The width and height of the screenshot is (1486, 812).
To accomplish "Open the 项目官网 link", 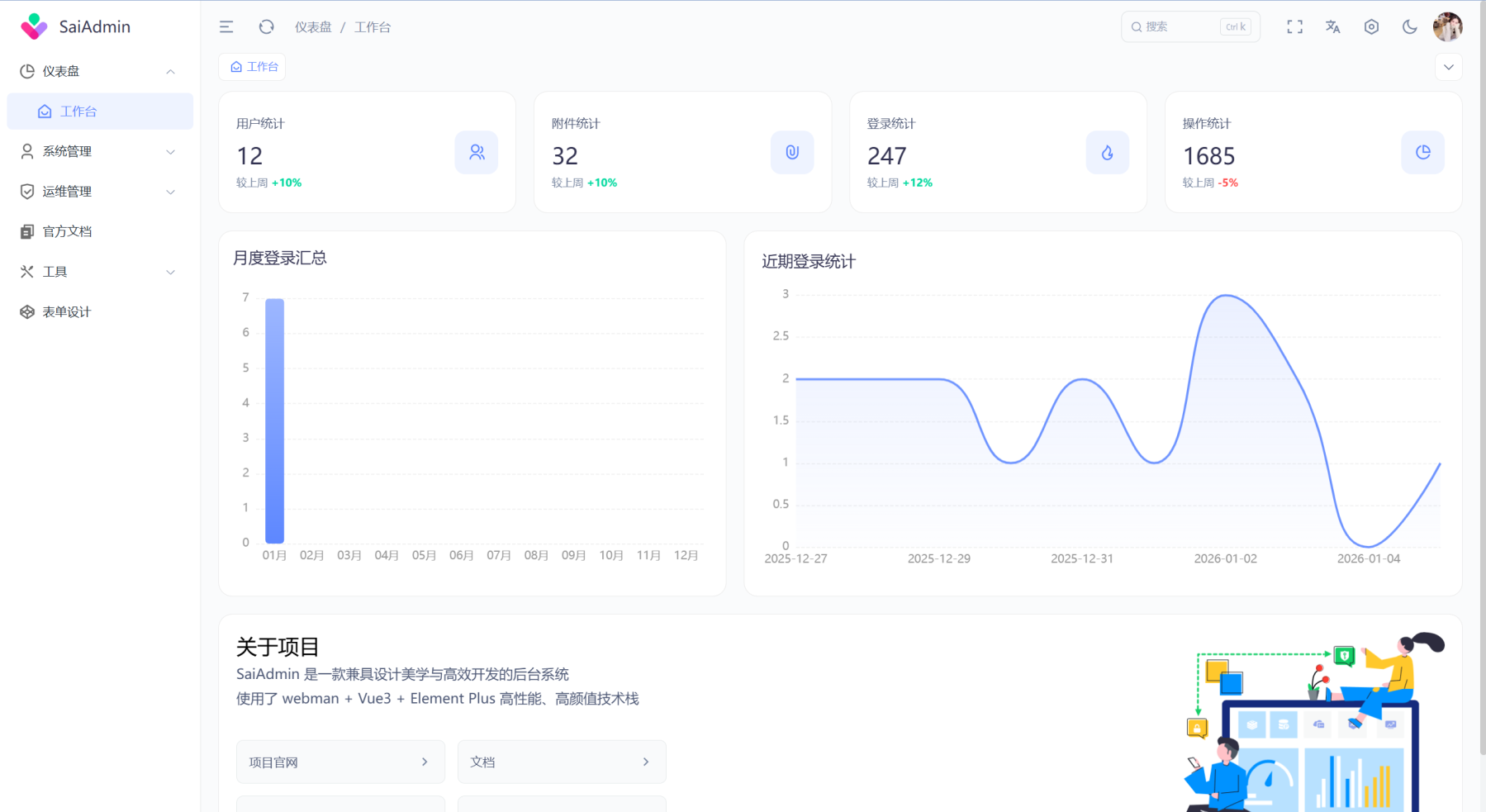I will pyautogui.click(x=339, y=762).
